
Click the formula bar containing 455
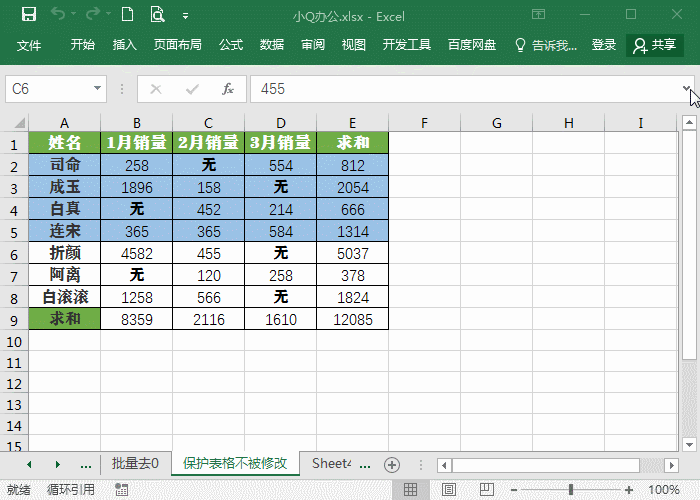[464, 89]
